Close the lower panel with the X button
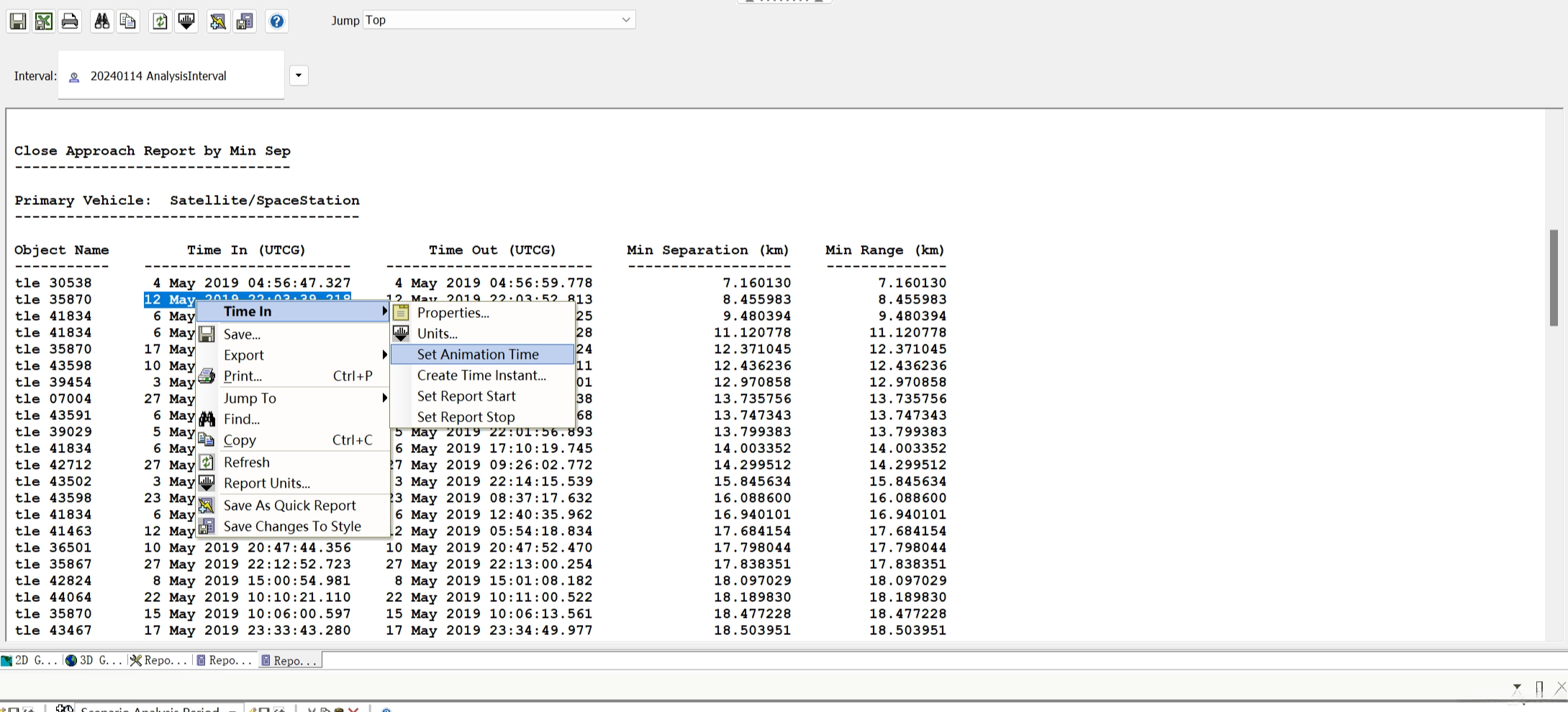 pyautogui.click(x=1560, y=688)
